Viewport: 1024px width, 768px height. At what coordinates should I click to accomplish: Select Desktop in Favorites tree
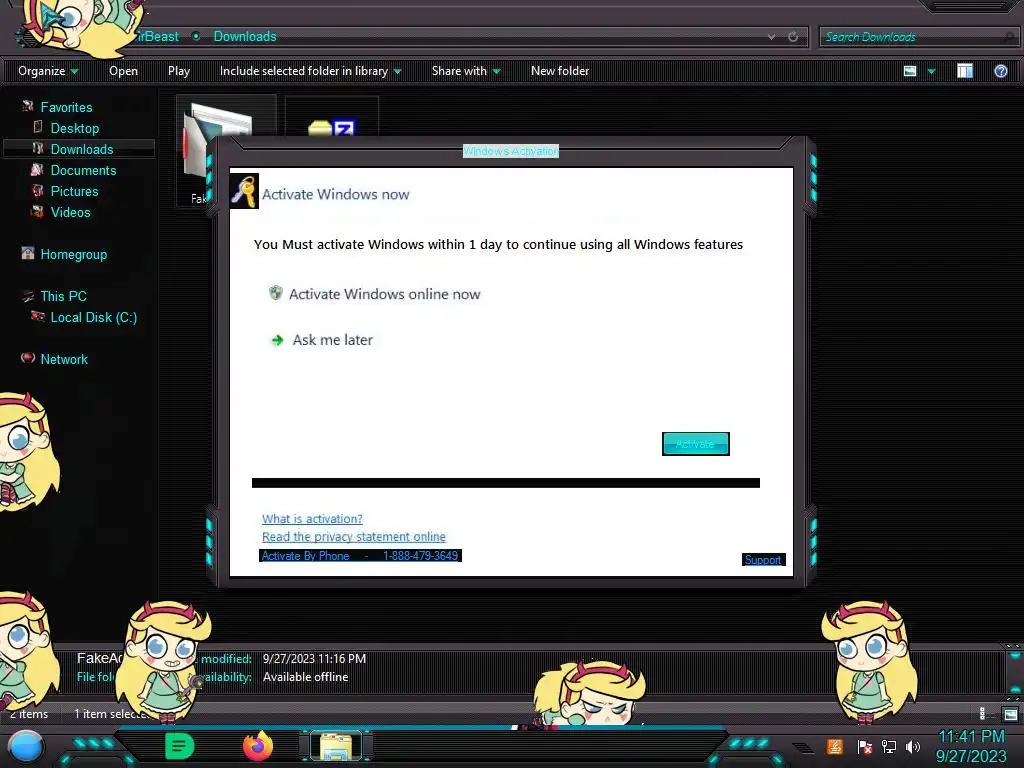tap(74, 128)
